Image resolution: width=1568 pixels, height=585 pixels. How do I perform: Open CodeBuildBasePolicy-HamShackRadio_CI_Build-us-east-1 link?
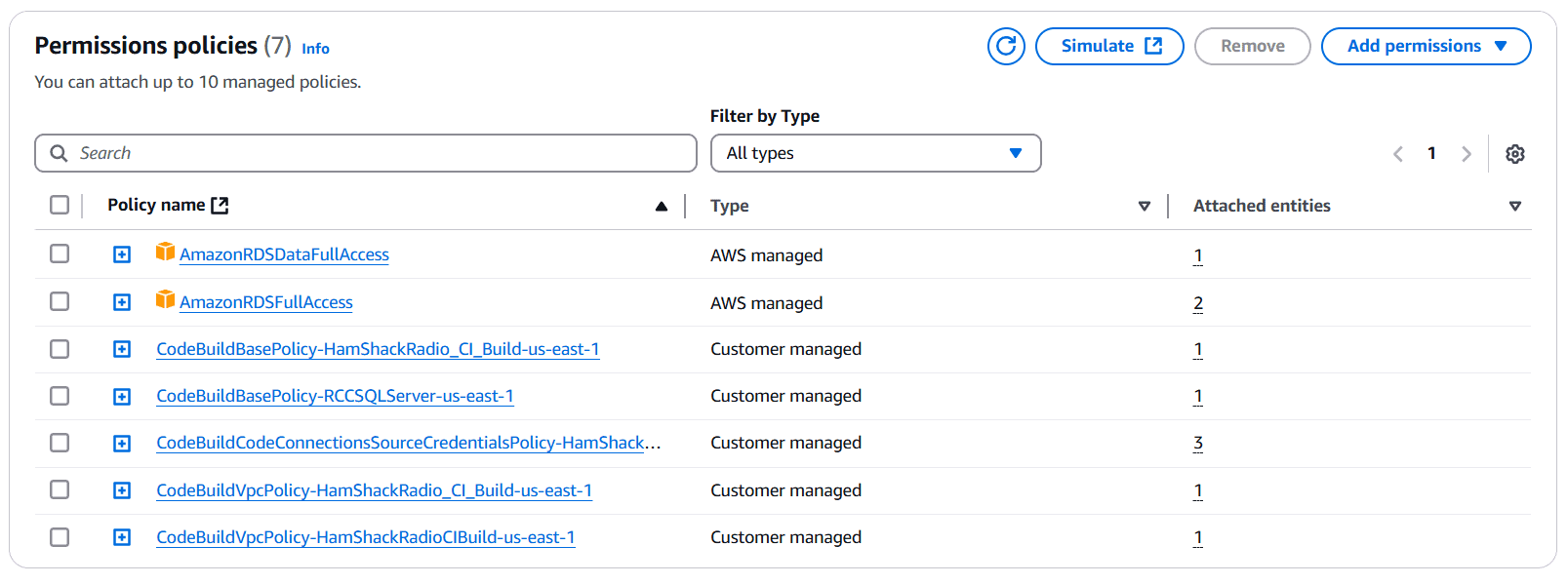coord(378,349)
